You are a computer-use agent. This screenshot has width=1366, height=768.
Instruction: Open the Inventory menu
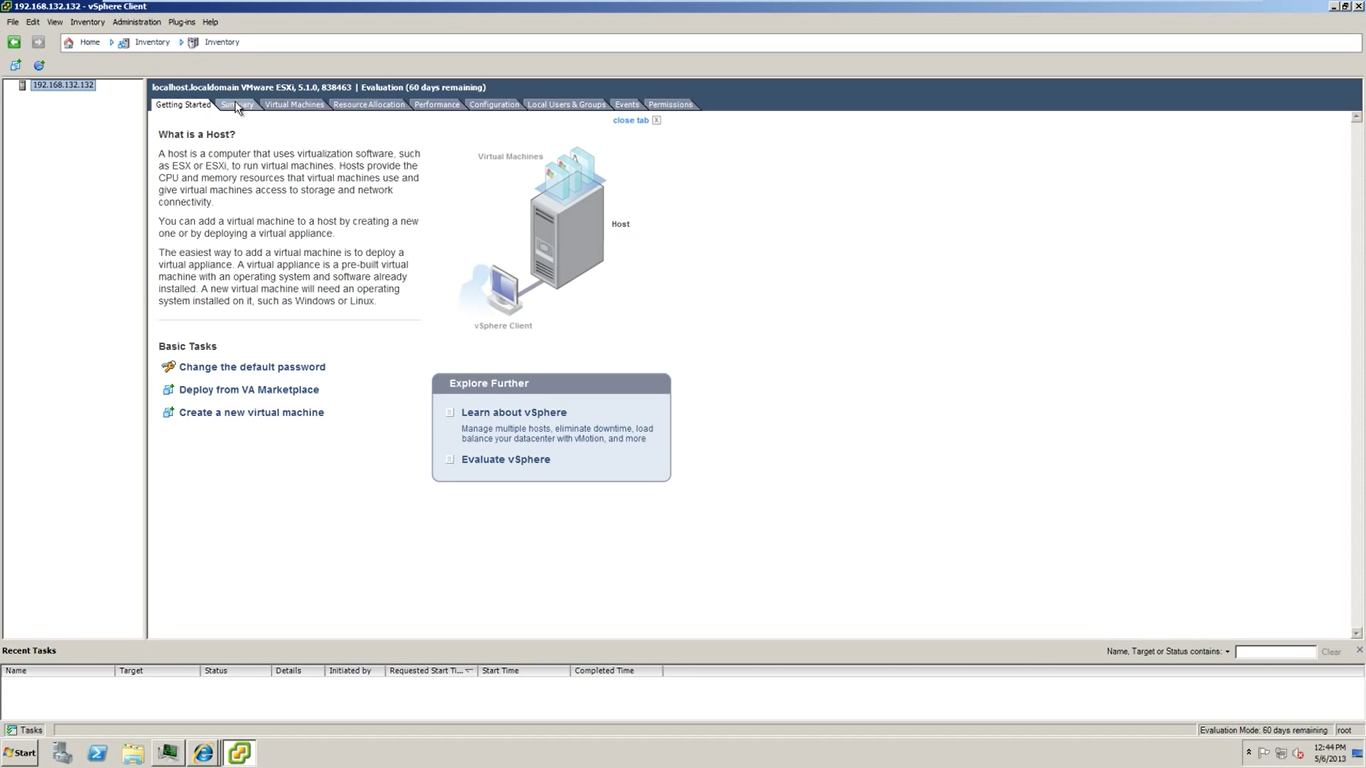tap(87, 22)
